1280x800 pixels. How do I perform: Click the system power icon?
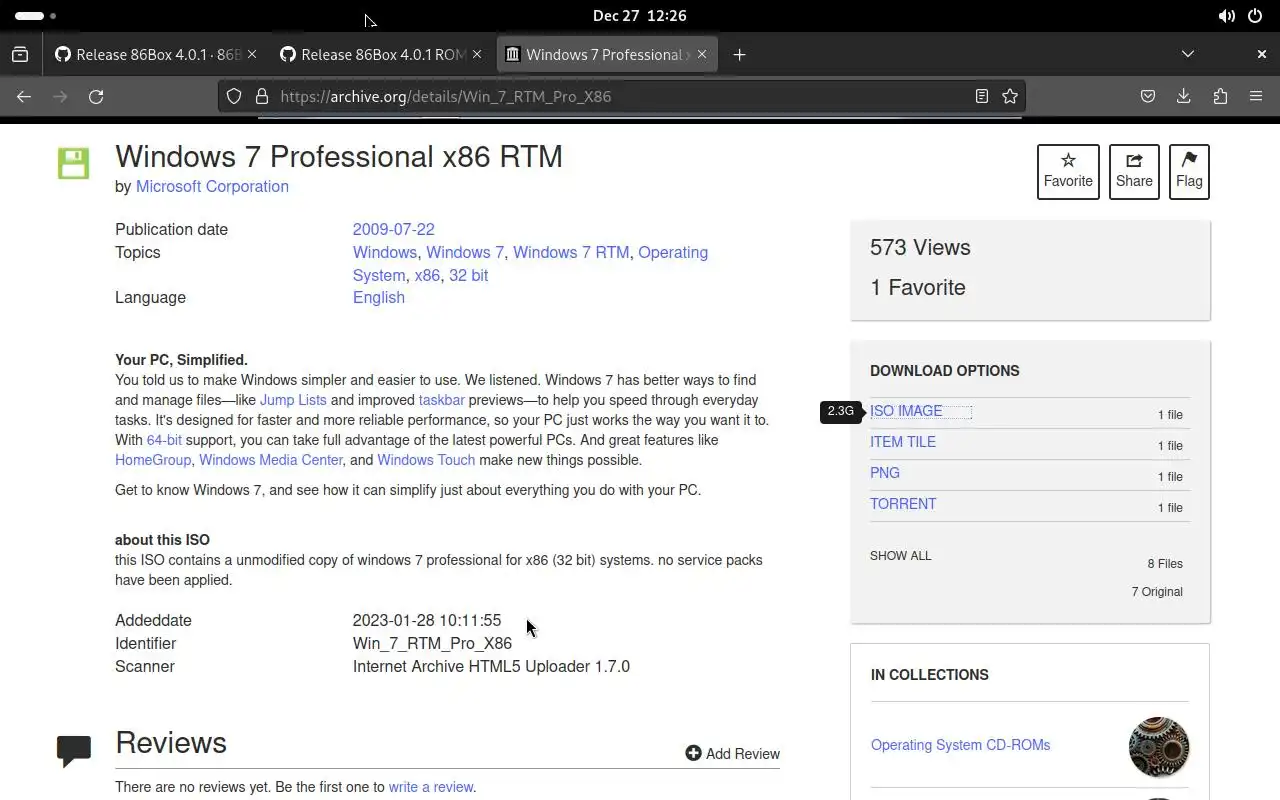[1255, 16]
